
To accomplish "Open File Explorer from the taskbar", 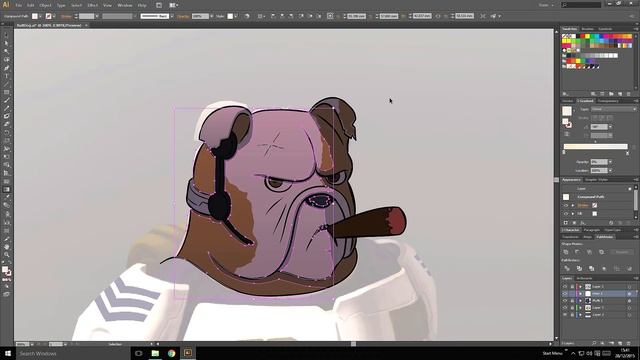I will click(x=155, y=353).
